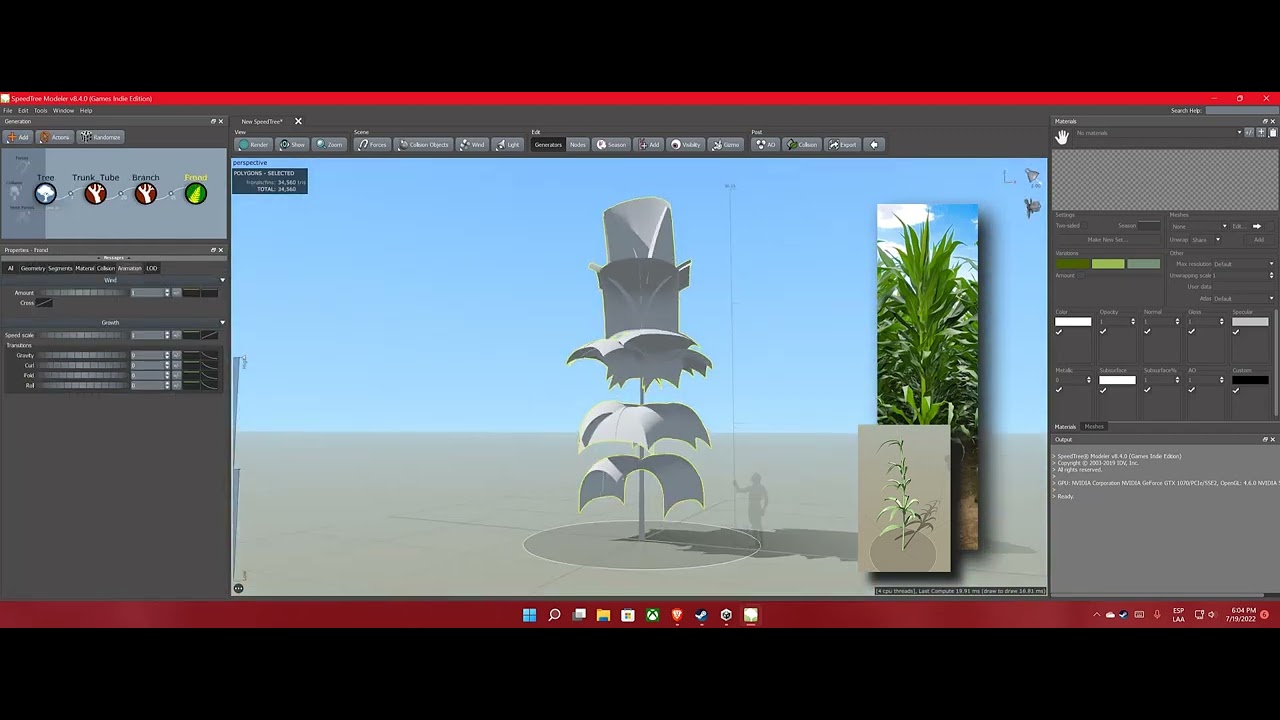Open the Season edit control
The image size is (1280, 720).
point(611,145)
